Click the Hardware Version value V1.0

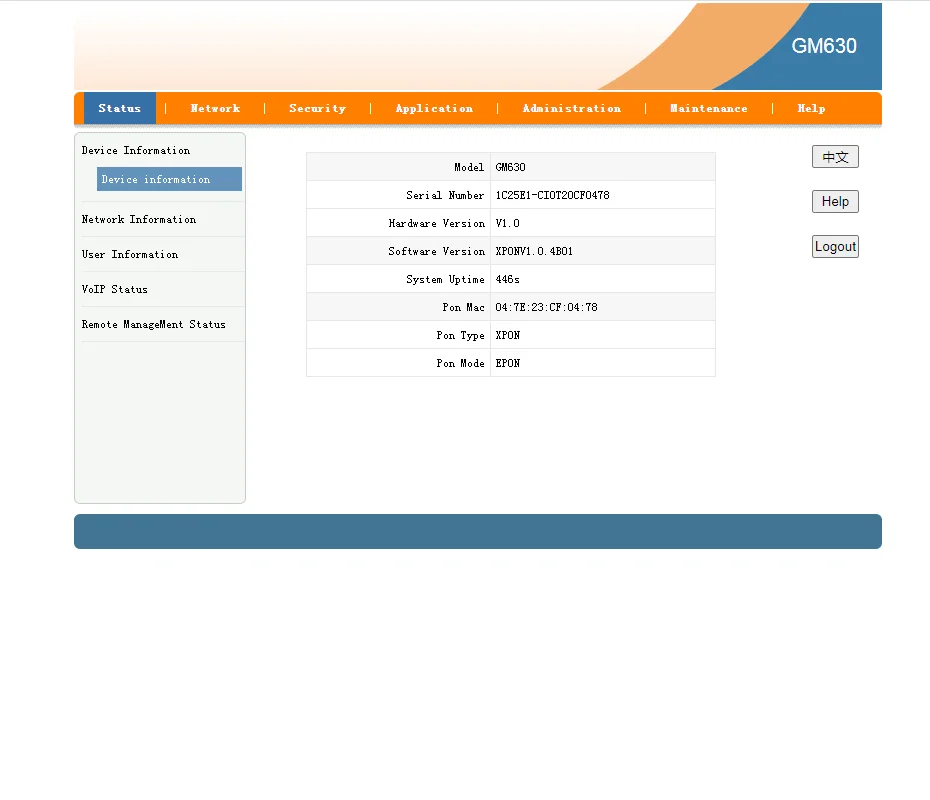pyautogui.click(x=508, y=224)
